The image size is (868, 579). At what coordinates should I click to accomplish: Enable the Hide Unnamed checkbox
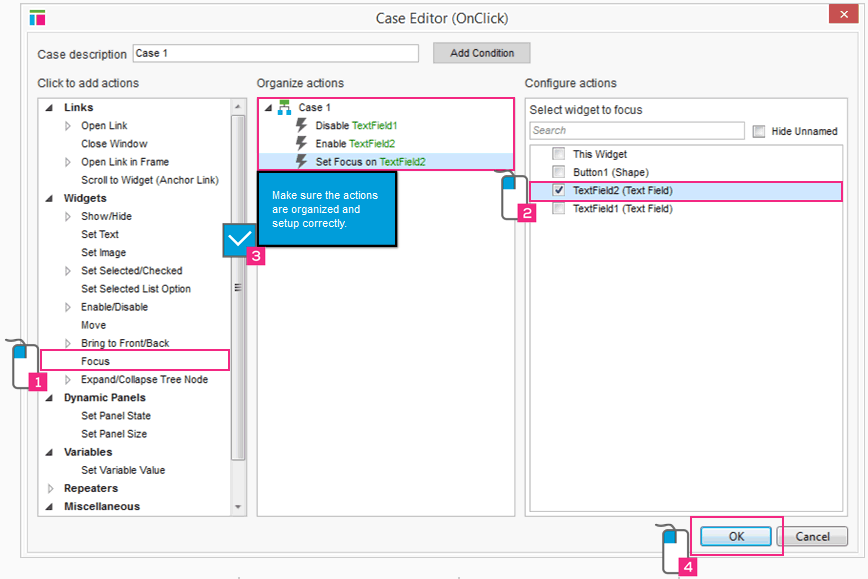click(x=759, y=131)
